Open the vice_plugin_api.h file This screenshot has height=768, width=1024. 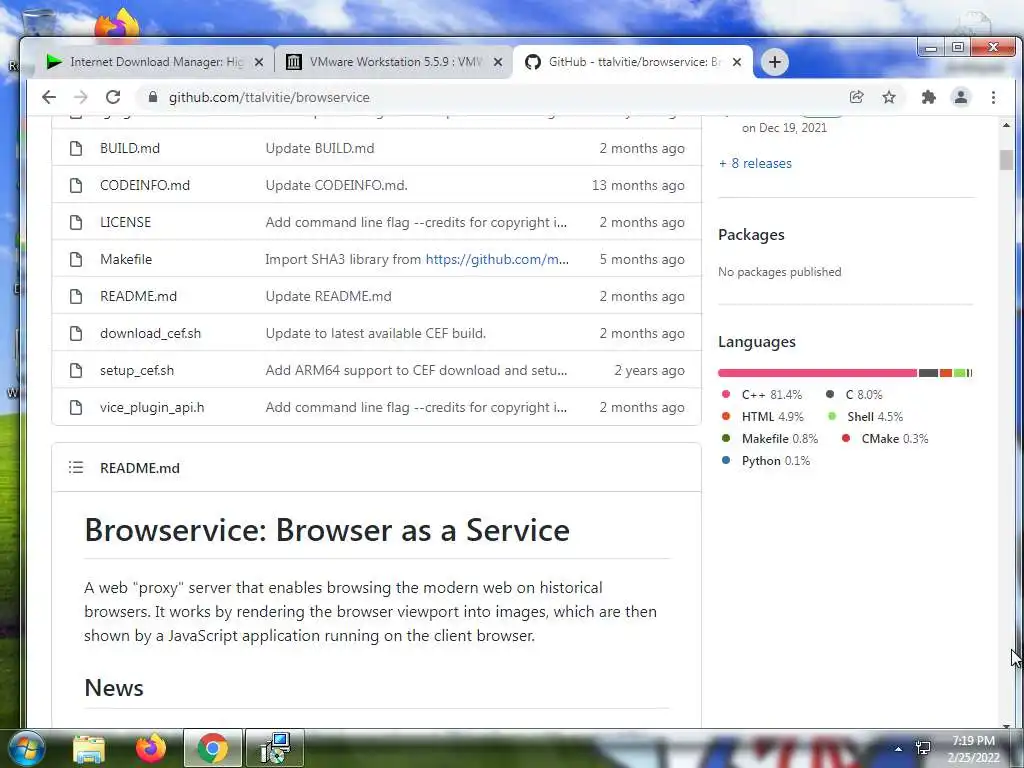[x=152, y=408]
